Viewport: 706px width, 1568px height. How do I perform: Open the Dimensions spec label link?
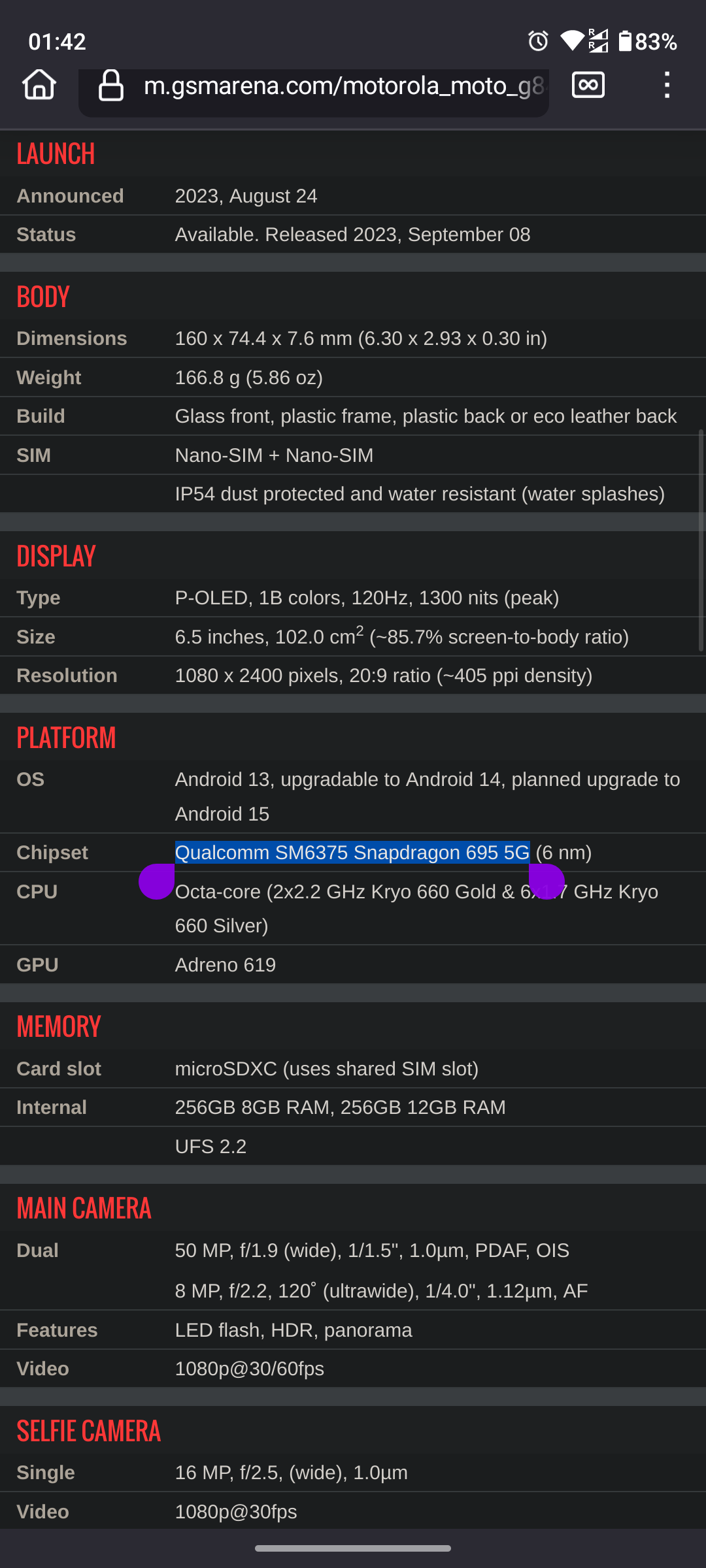(72, 338)
